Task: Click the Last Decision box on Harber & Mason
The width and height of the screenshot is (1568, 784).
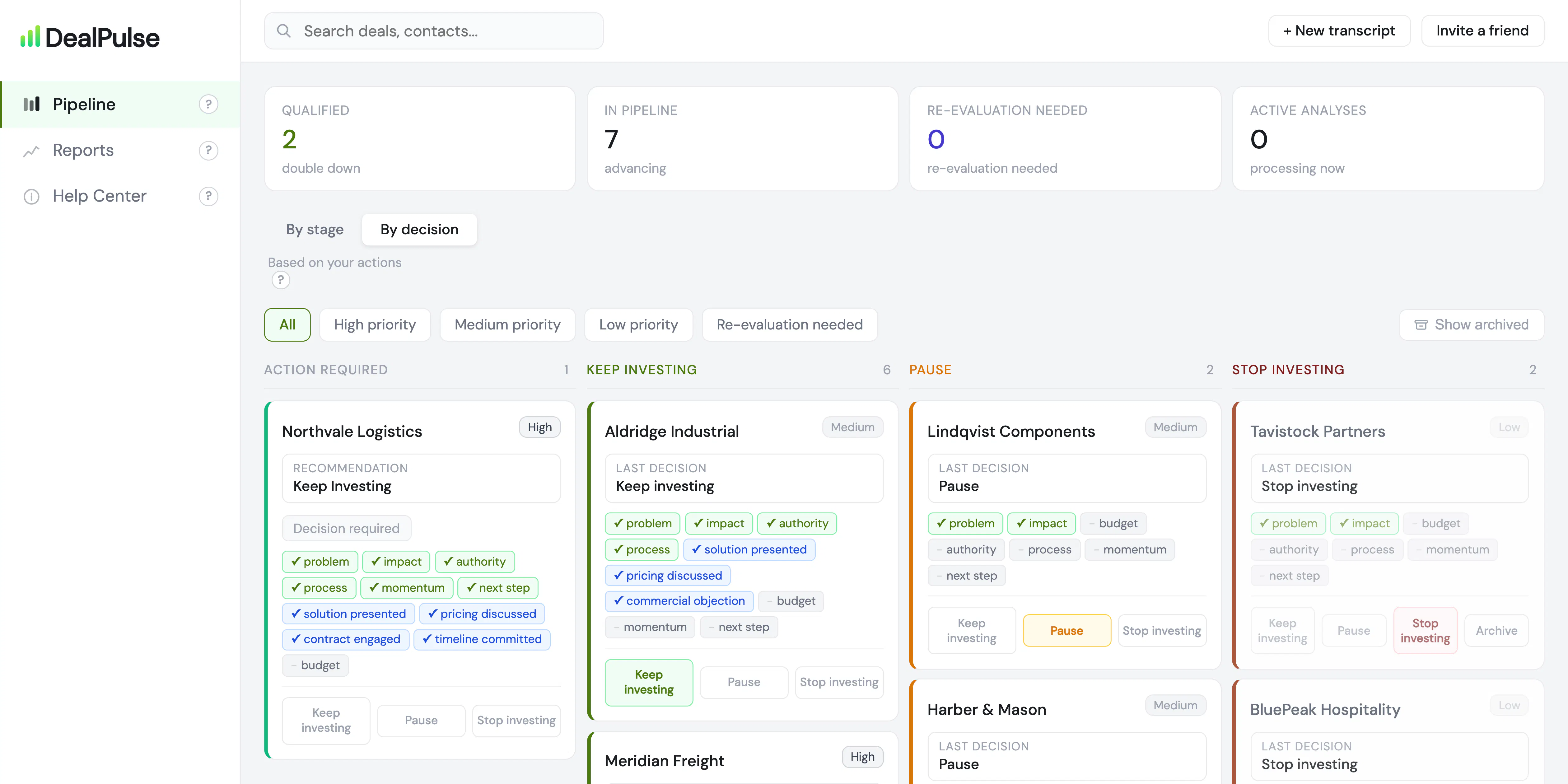Action: pos(1066,756)
